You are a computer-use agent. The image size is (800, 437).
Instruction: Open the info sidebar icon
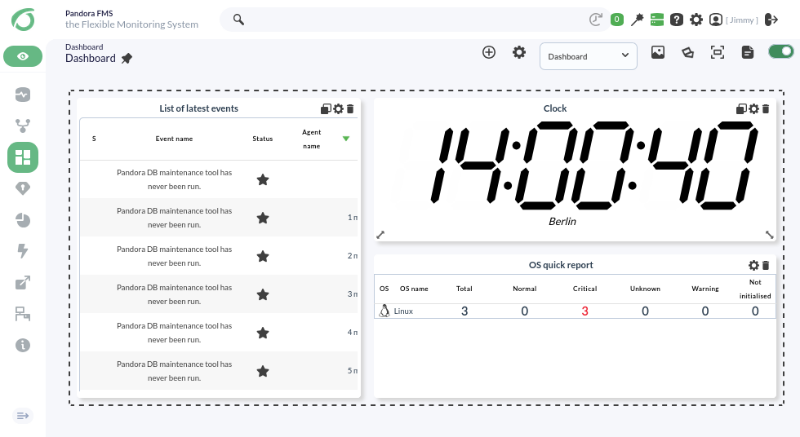tap(22, 345)
